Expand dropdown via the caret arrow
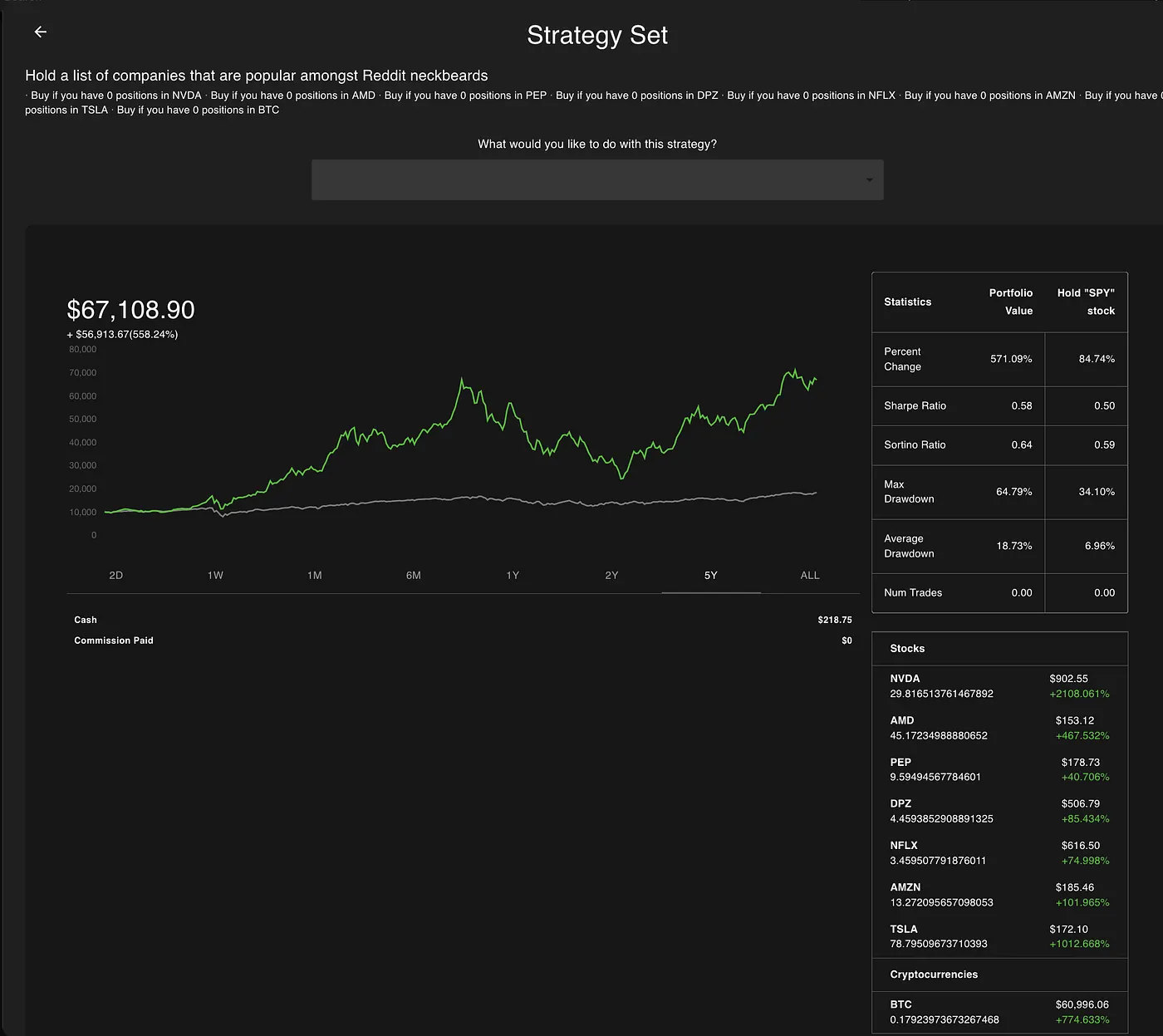 (869, 180)
